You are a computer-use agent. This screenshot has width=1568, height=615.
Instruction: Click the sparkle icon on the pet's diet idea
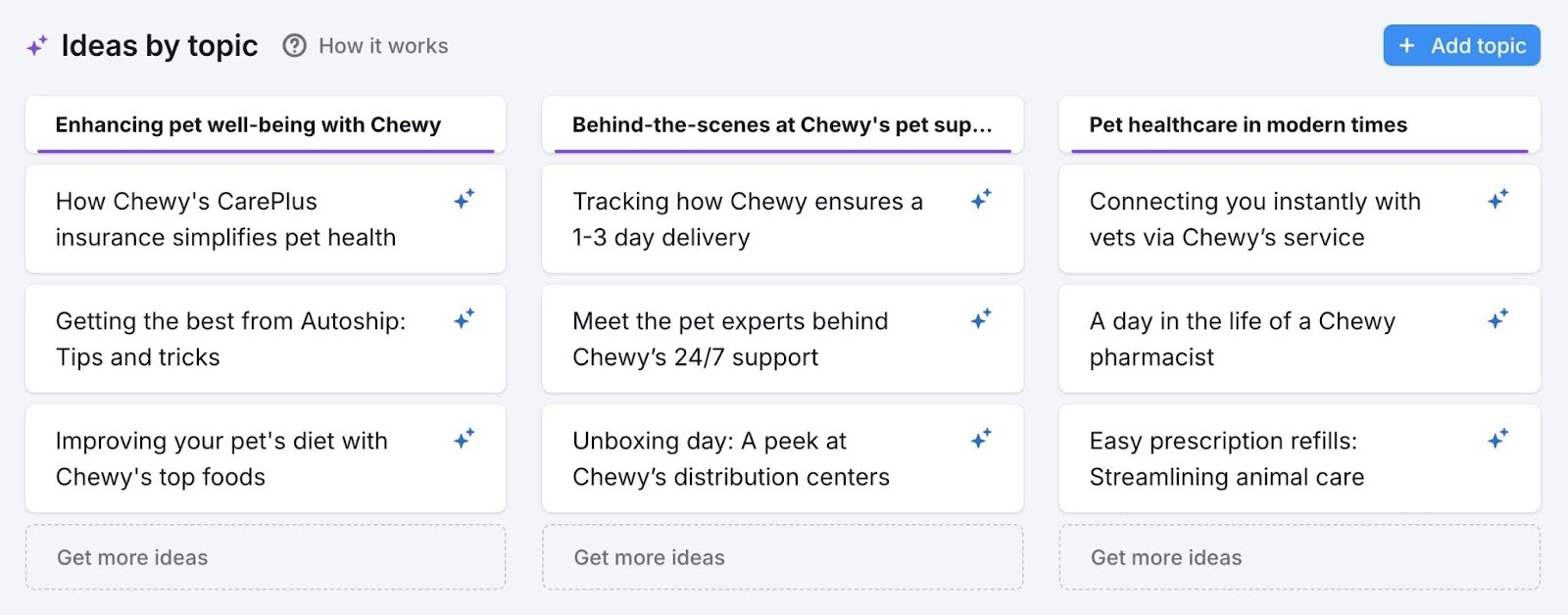coord(465,440)
